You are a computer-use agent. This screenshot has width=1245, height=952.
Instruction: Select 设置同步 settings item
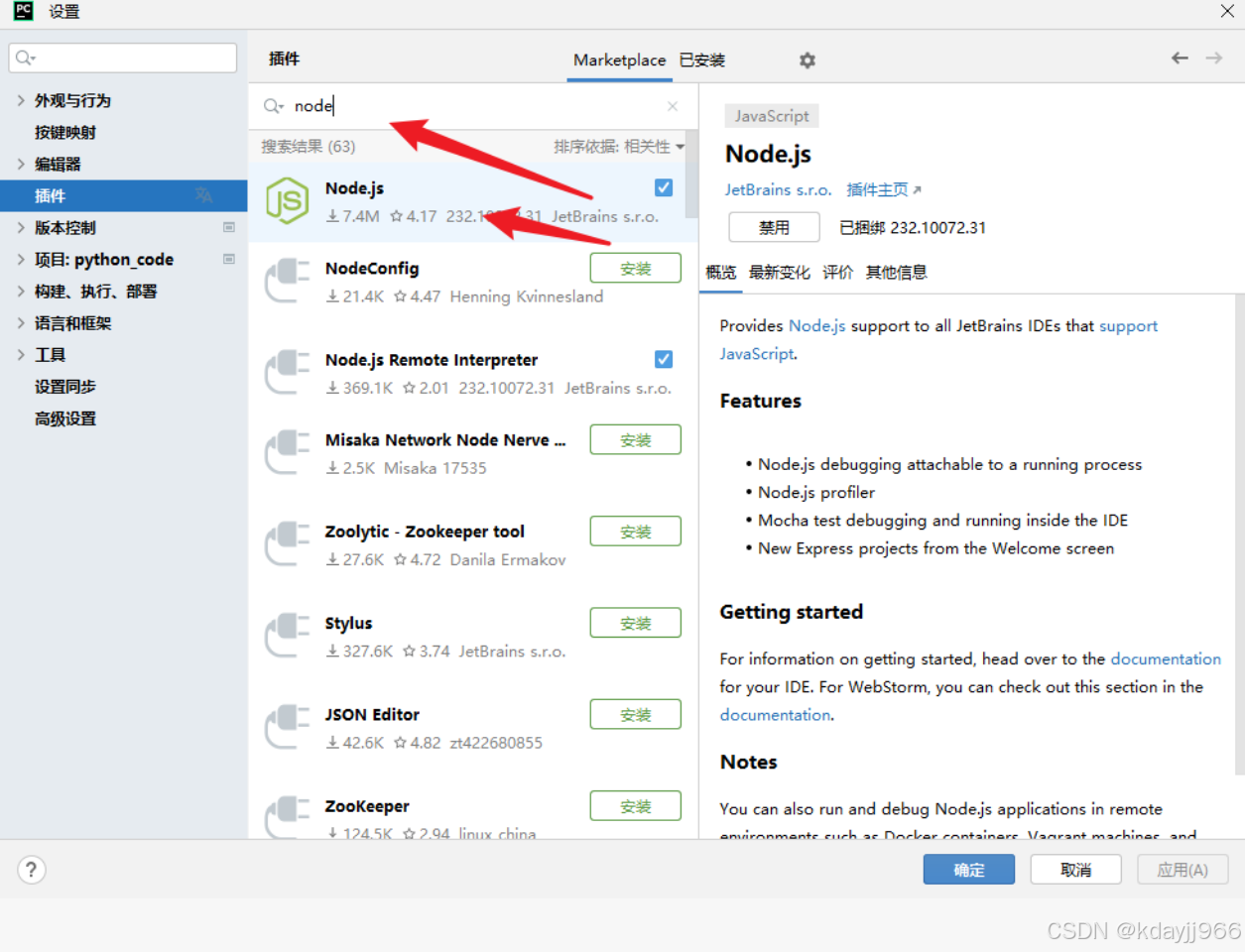(65, 386)
